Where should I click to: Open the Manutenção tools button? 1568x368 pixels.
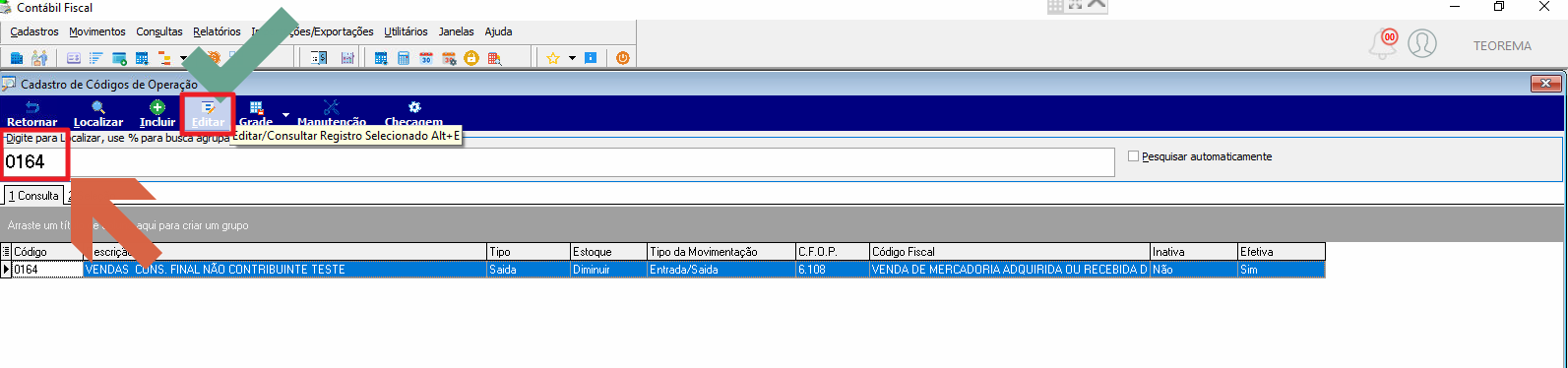[332, 114]
